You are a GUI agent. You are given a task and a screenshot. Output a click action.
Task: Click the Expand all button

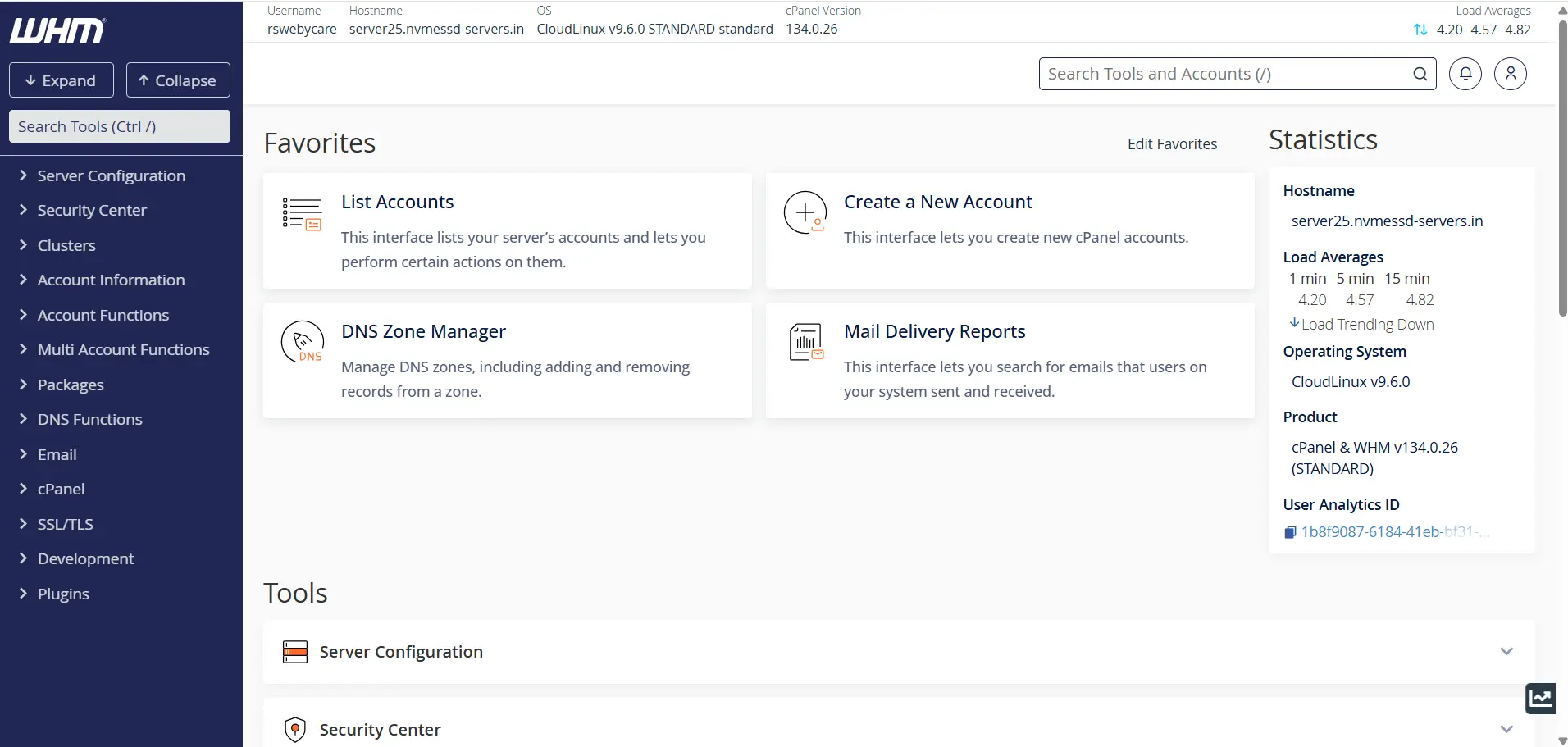62,80
